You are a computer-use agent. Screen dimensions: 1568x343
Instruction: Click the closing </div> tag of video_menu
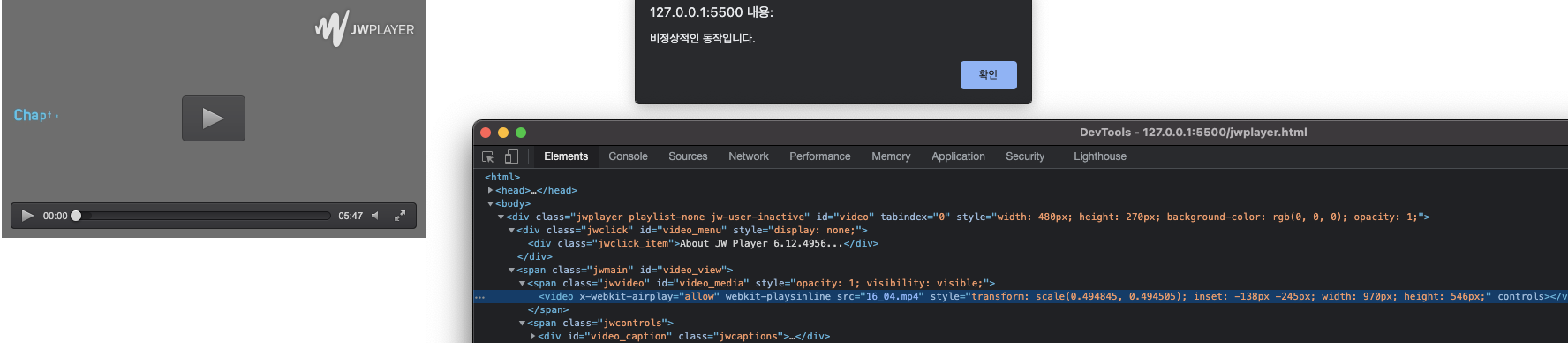(535, 256)
